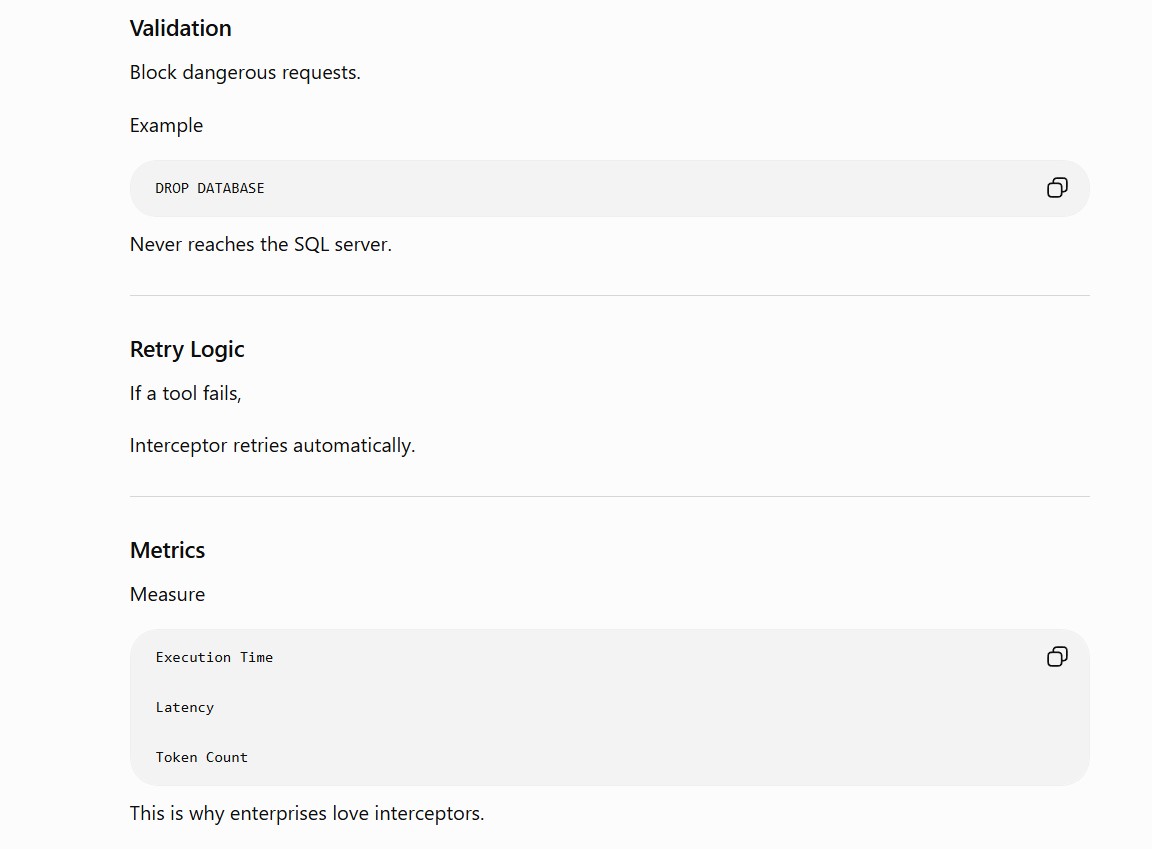The image size is (1152, 849).
Task: Click the word 'Execution' in metrics code
Action: coord(193,657)
